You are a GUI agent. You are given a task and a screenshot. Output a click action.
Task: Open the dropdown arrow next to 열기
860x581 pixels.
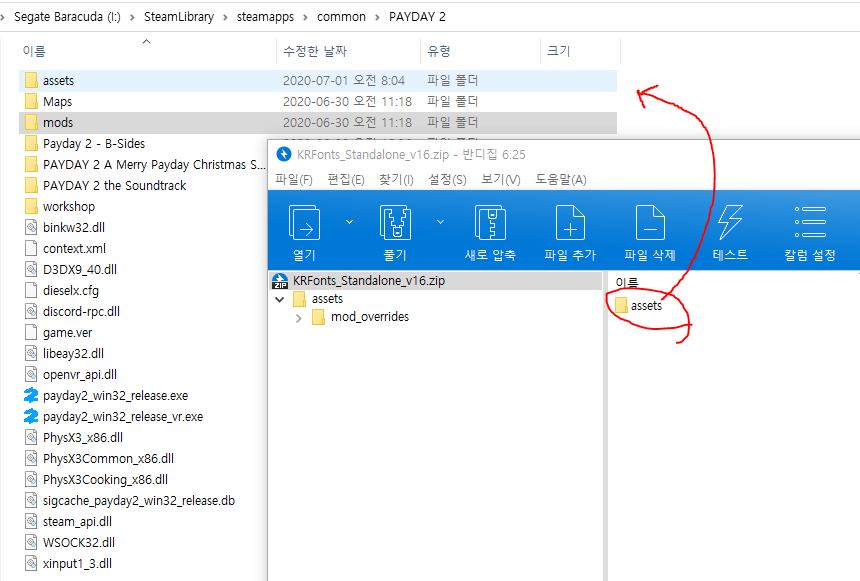click(x=349, y=222)
